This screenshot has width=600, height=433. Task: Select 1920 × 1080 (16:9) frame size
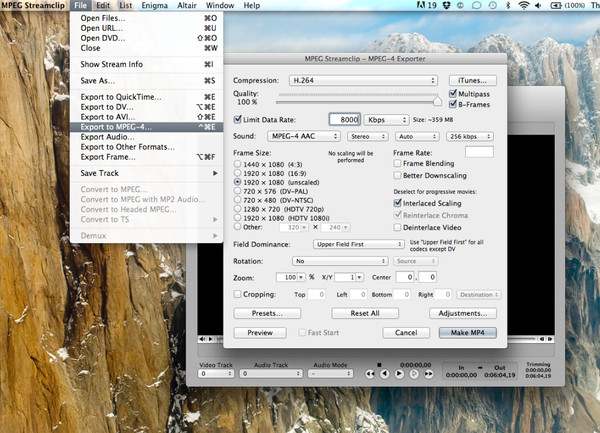pos(237,173)
